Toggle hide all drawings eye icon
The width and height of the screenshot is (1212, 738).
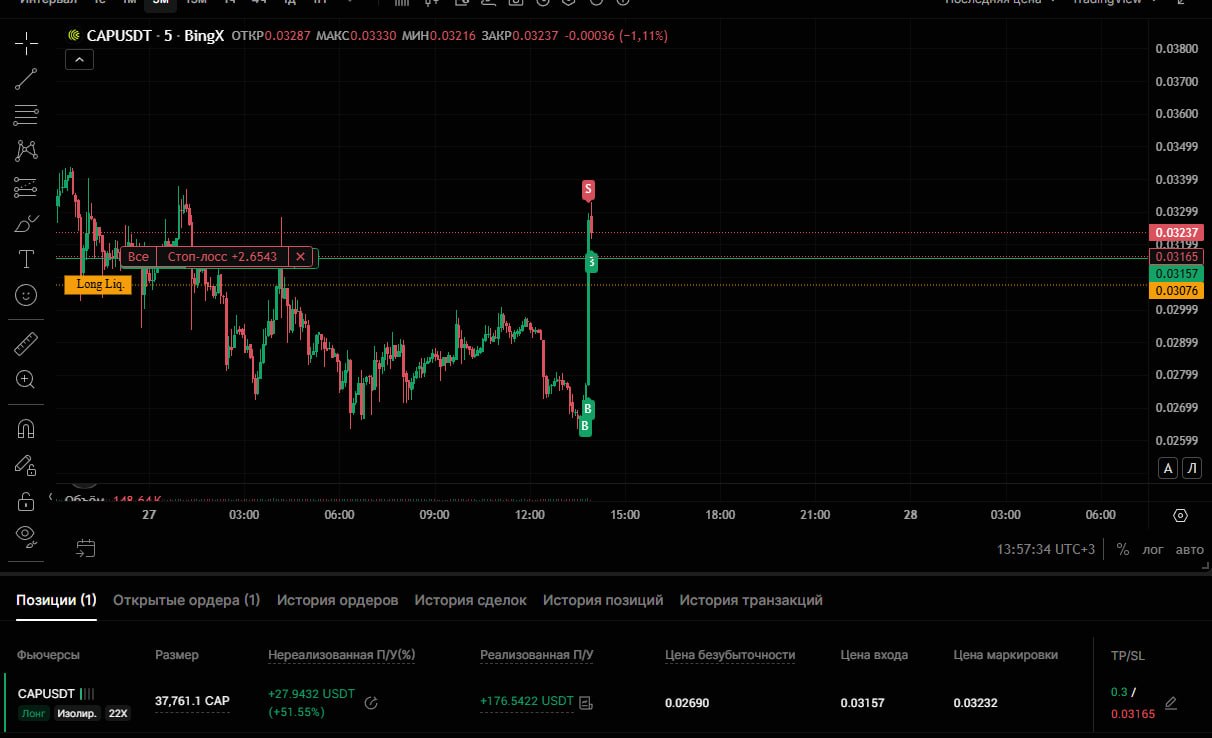point(26,536)
